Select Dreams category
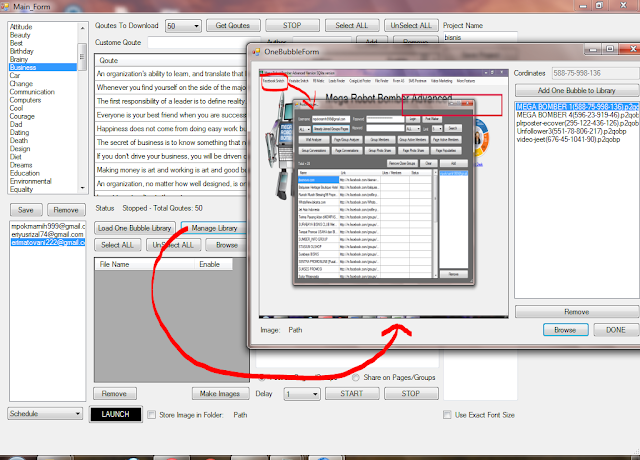This screenshot has height=460, width=640. [x=21, y=165]
